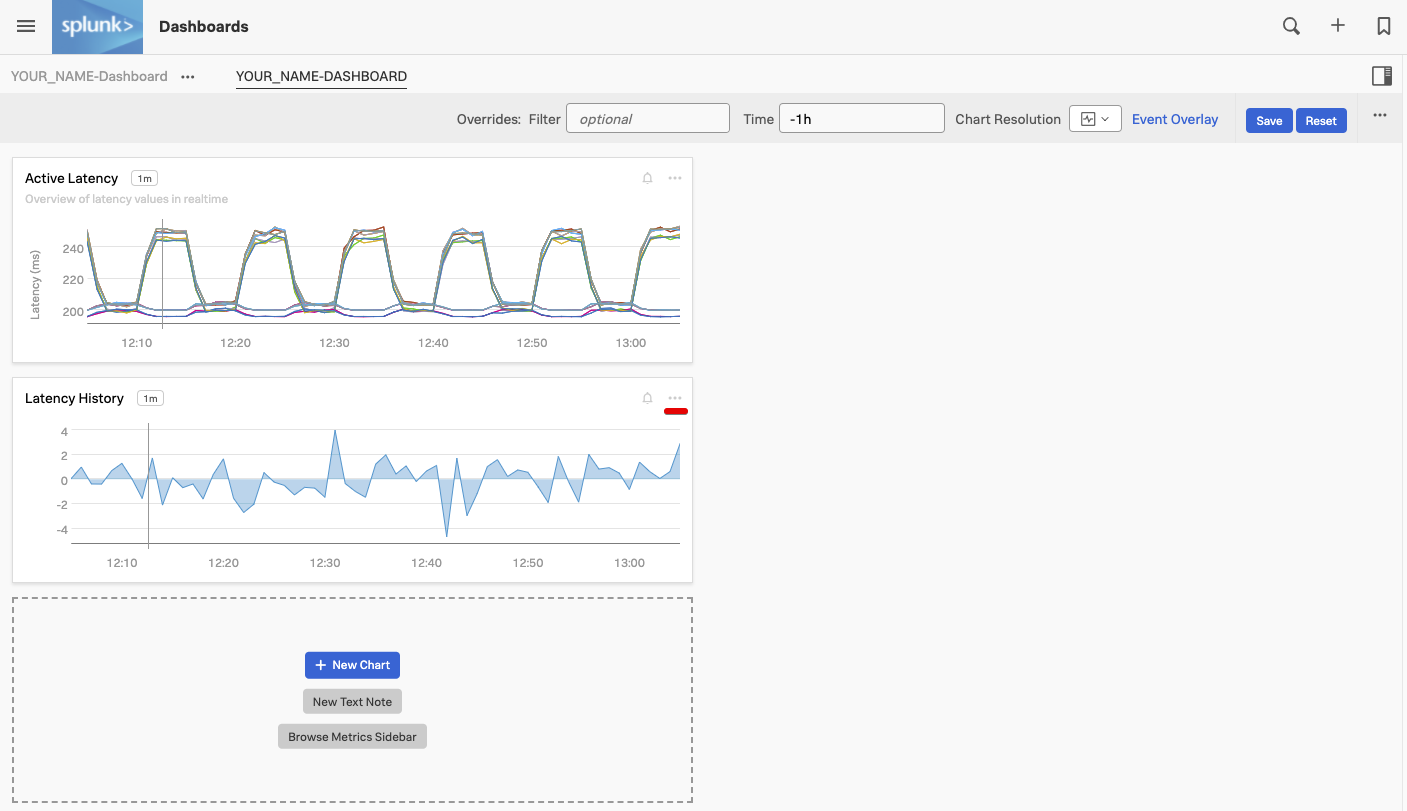Click the plus create icon in header

[x=1338, y=26]
